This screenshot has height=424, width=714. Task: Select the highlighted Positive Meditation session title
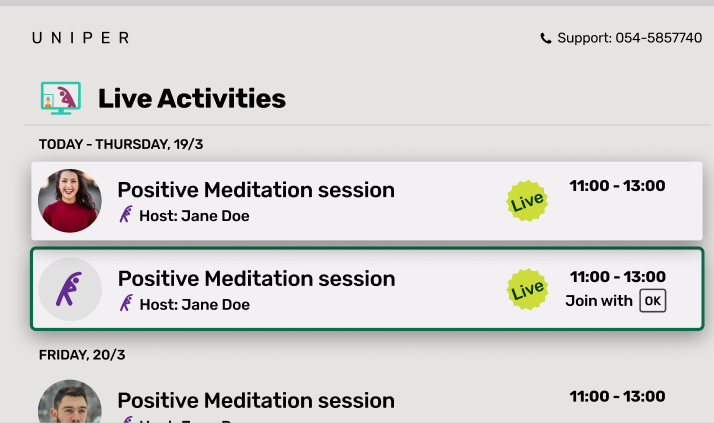click(x=256, y=278)
